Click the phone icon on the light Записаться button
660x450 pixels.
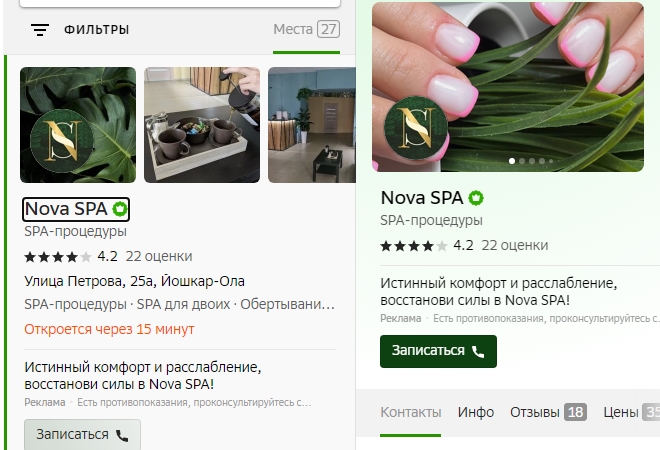[122, 435]
